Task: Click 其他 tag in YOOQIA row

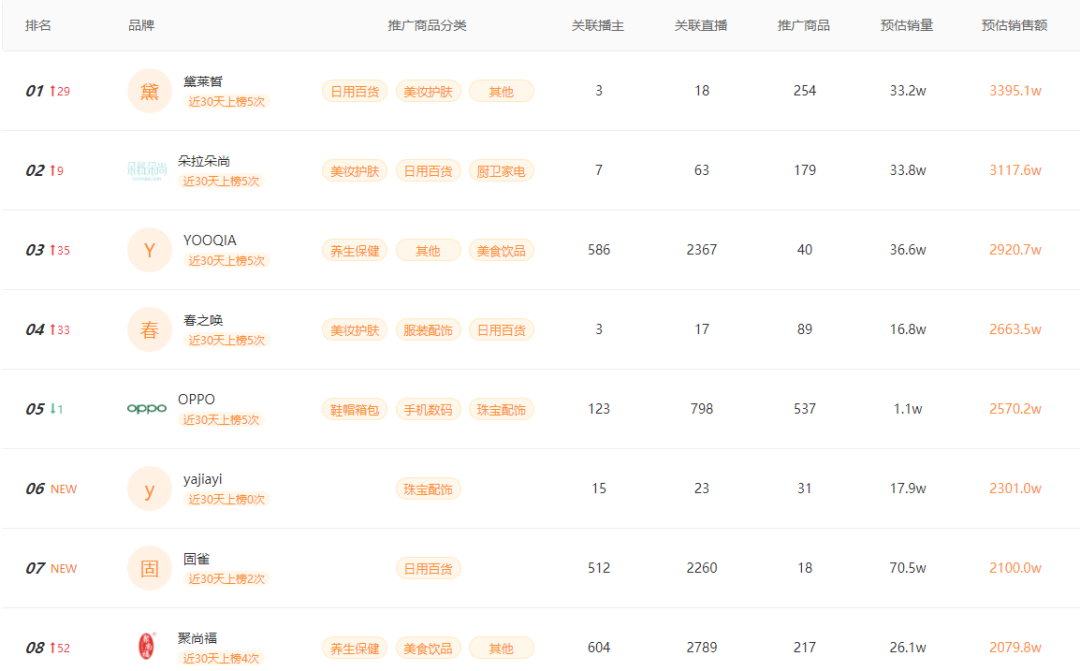Action: point(428,251)
